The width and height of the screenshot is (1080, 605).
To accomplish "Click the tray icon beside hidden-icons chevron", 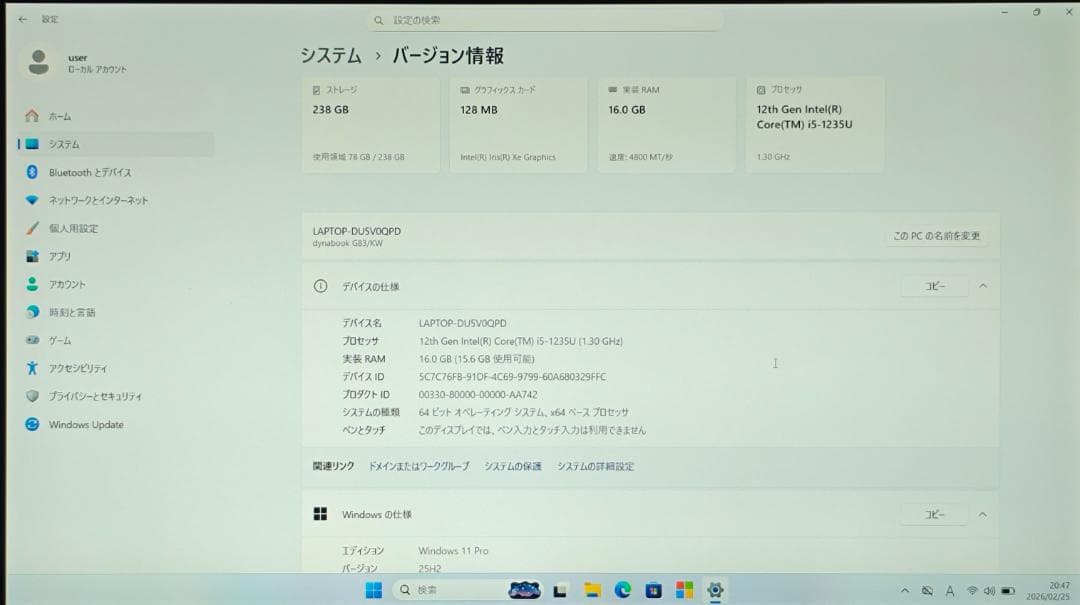I will 927,591.
